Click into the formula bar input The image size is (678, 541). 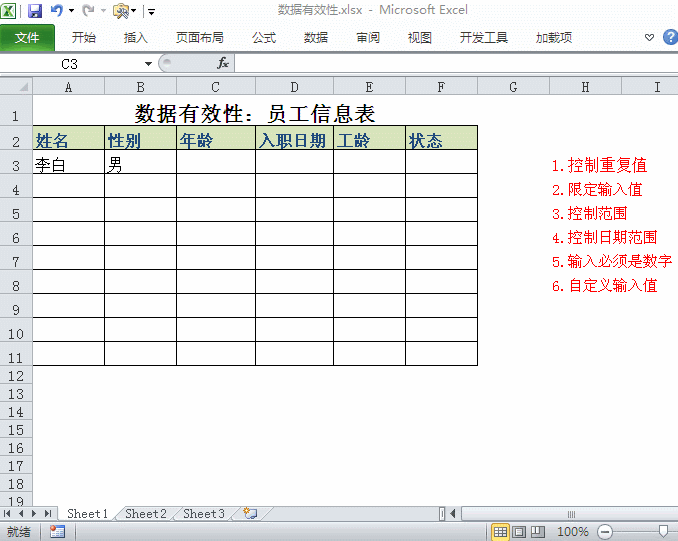pyautogui.click(x=456, y=64)
